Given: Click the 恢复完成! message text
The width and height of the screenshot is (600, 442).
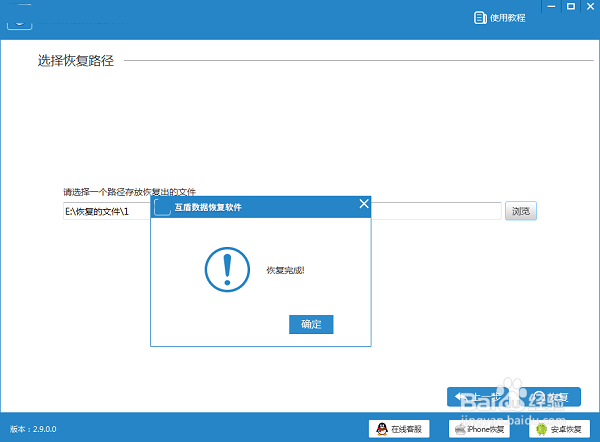Looking at the screenshot, I should click(x=285, y=270).
